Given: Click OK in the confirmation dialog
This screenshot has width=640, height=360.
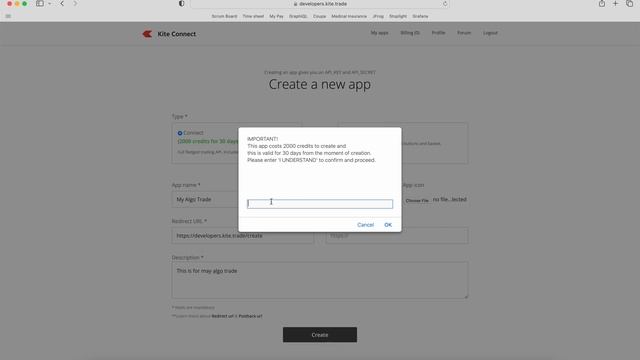Looking at the screenshot, I should click(x=388, y=225).
